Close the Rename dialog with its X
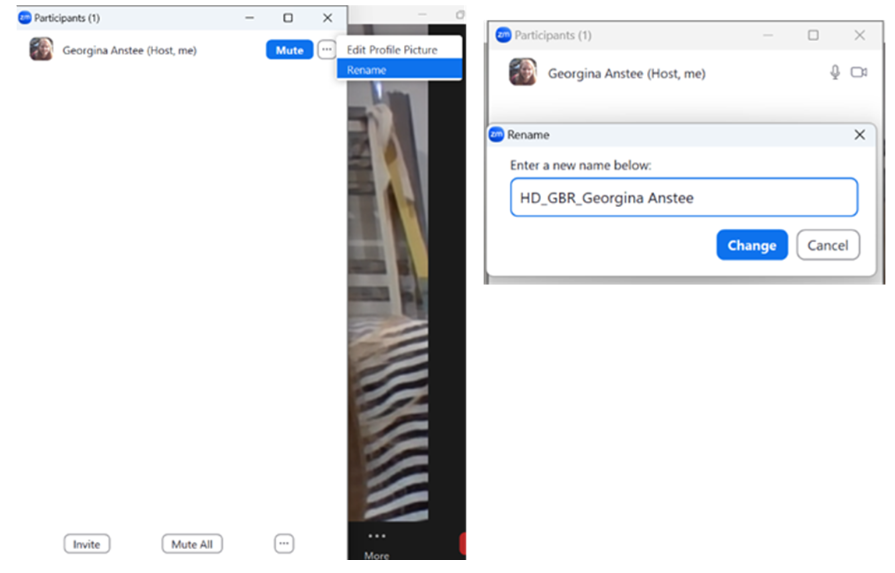895x573 pixels. click(860, 135)
